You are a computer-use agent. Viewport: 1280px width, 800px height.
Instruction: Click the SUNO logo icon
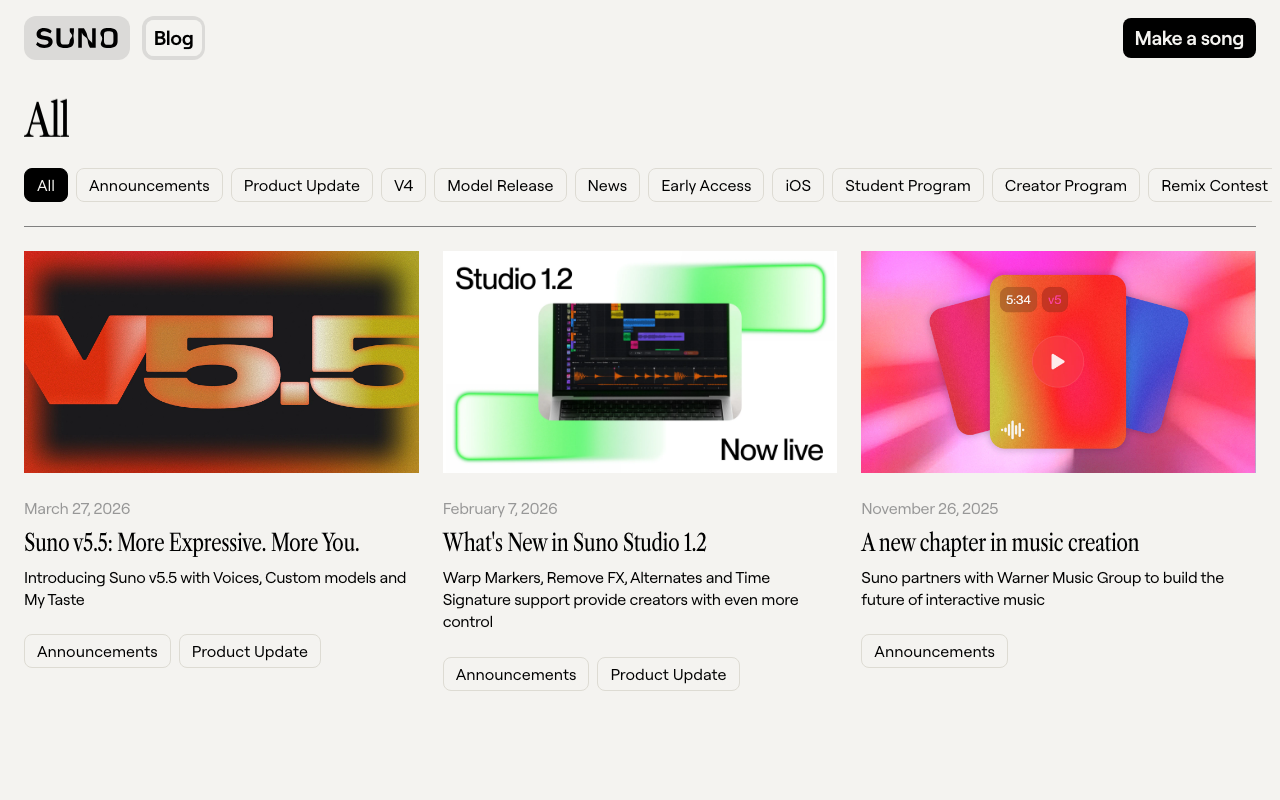(x=76, y=37)
